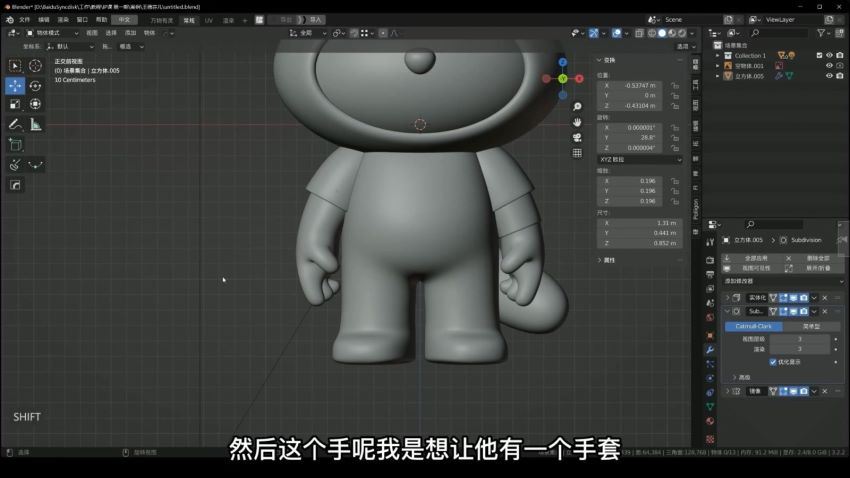Select 简单型 subdivision type
Image resolution: width=850 pixels, height=478 pixels.
point(812,326)
